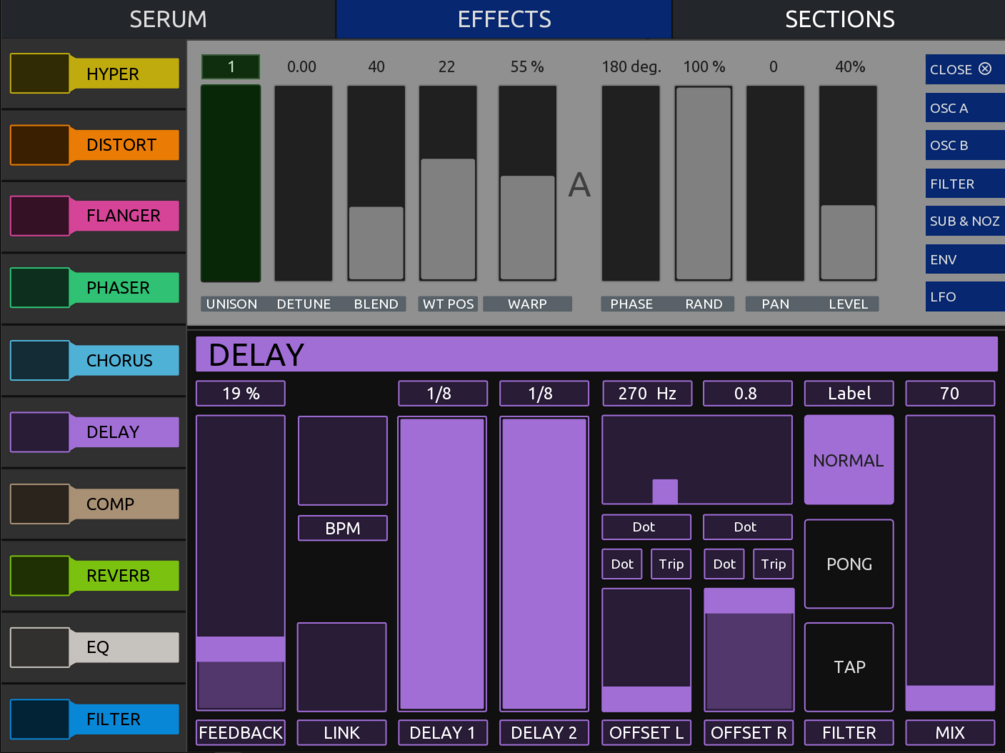The height and width of the screenshot is (753, 1005).
Task: Switch to the SERUM tab
Action: point(168,19)
